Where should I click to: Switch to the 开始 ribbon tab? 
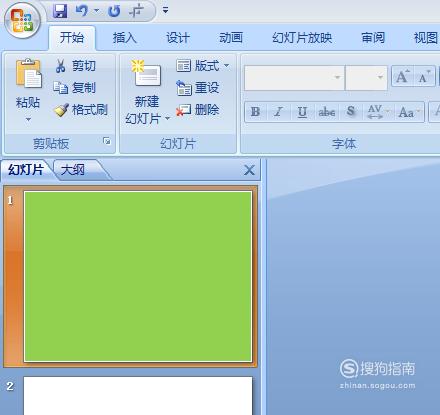pos(72,38)
